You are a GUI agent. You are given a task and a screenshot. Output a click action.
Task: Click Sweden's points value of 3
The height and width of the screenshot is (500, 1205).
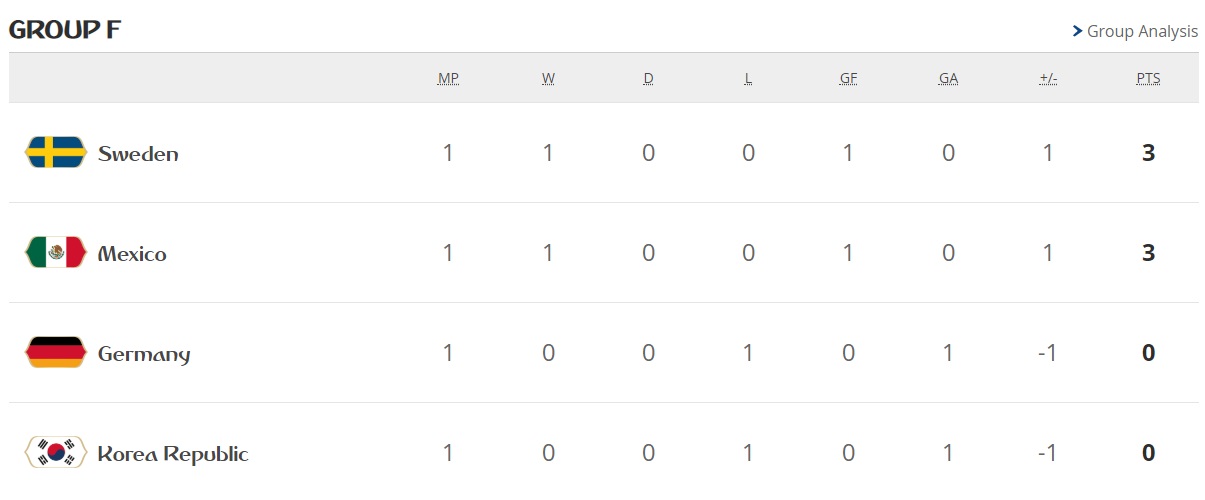pyautogui.click(x=1148, y=153)
